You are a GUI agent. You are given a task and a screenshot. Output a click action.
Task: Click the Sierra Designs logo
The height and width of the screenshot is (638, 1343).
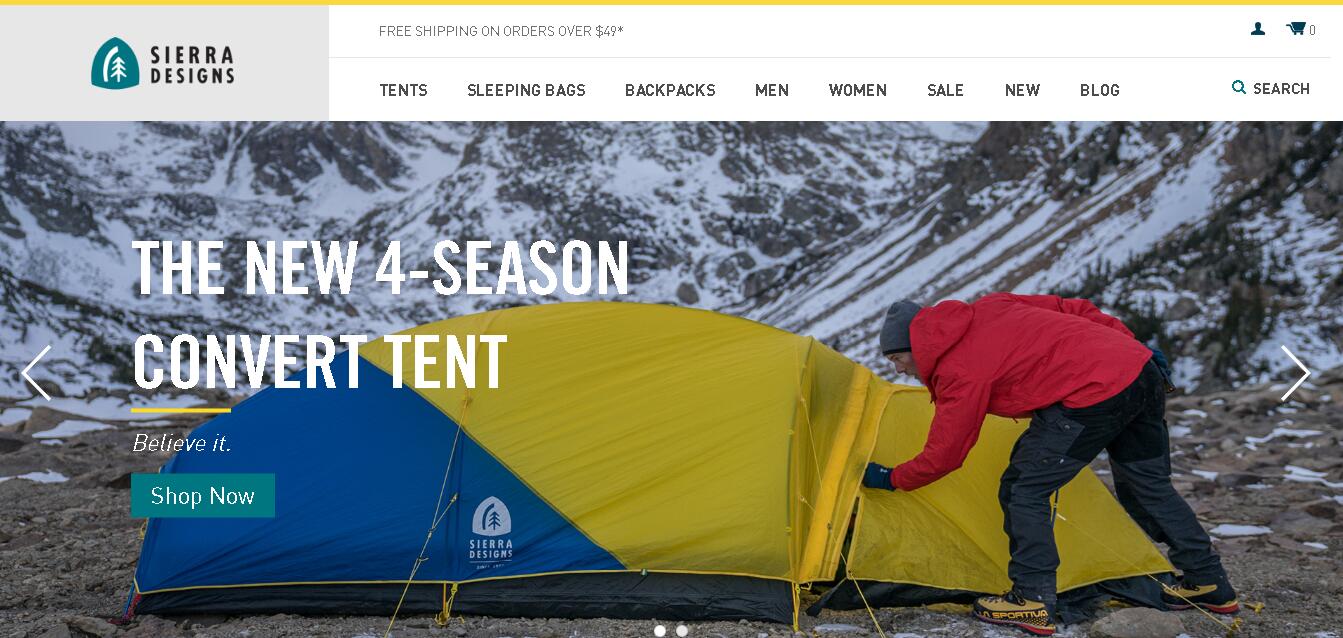(x=163, y=63)
